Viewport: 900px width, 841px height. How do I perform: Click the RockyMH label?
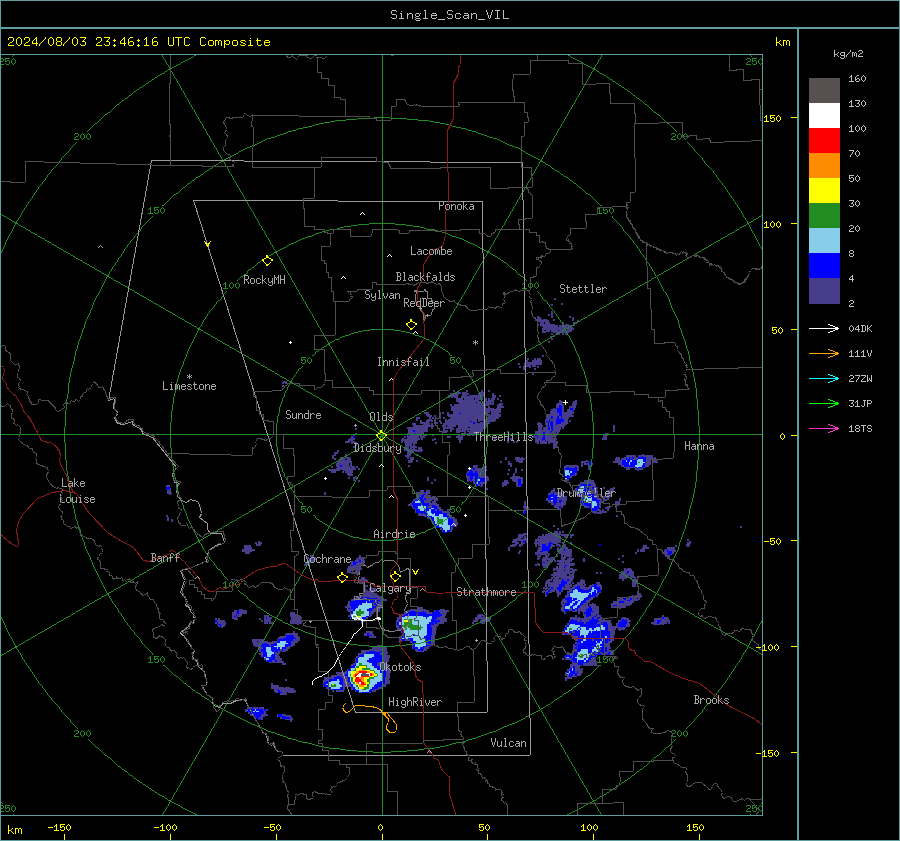click(x=264, y=280)
